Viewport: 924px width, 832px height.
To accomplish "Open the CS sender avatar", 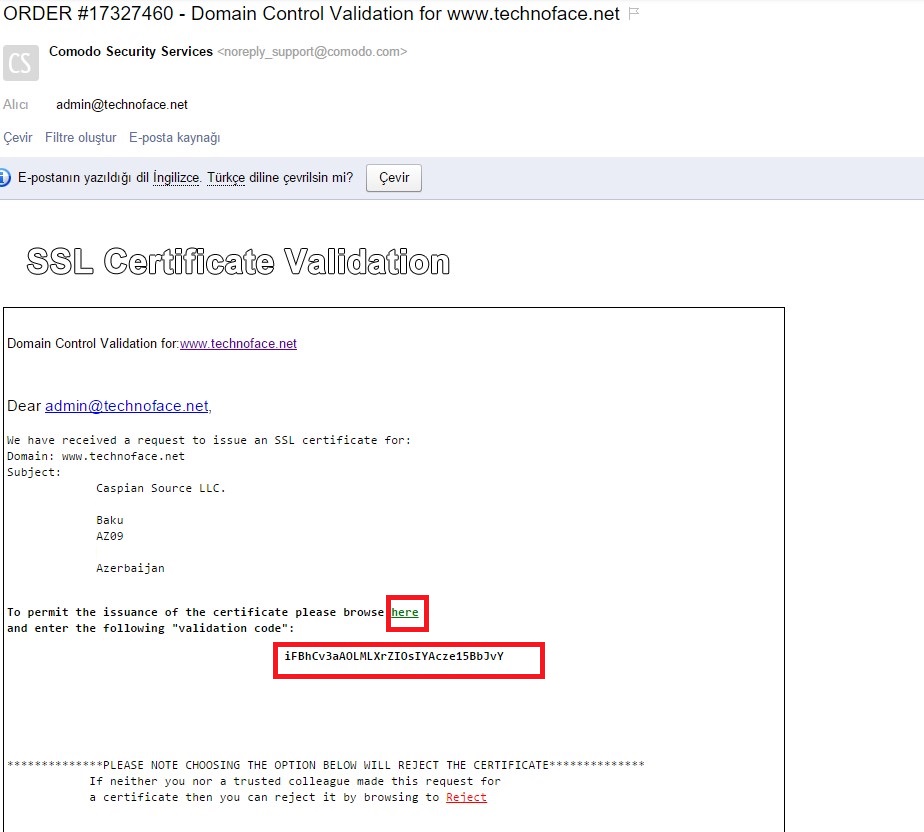I will point(21,62).
